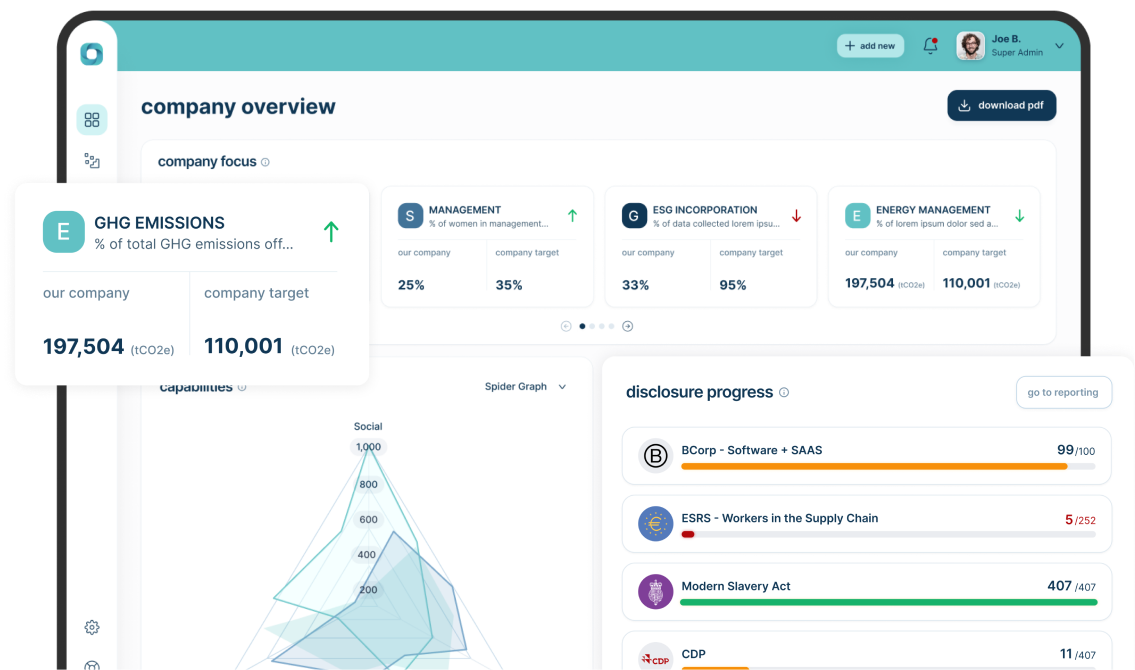Expand the user account menu chevron
Image resolution: width=1135 pixels, height=670 pixels.
point(1060,46)
